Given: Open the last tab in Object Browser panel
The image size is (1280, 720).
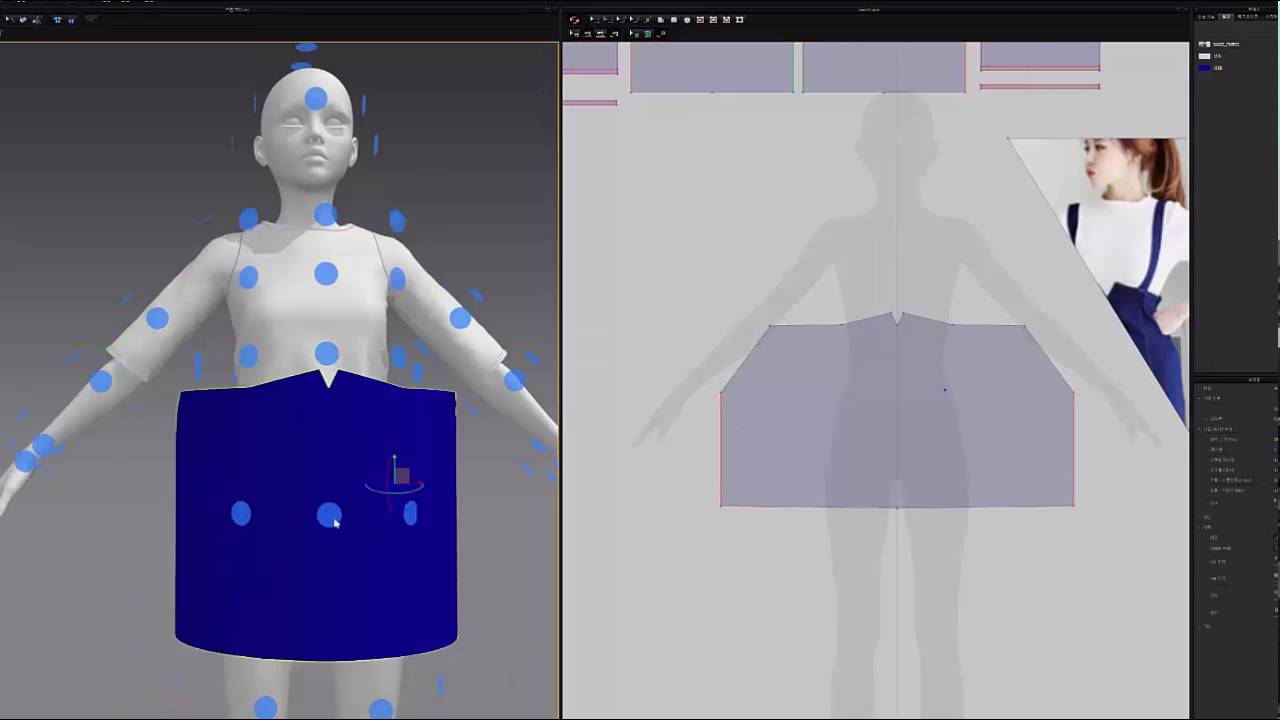Looking at the screenshot, I should (x=1270, y=17).
